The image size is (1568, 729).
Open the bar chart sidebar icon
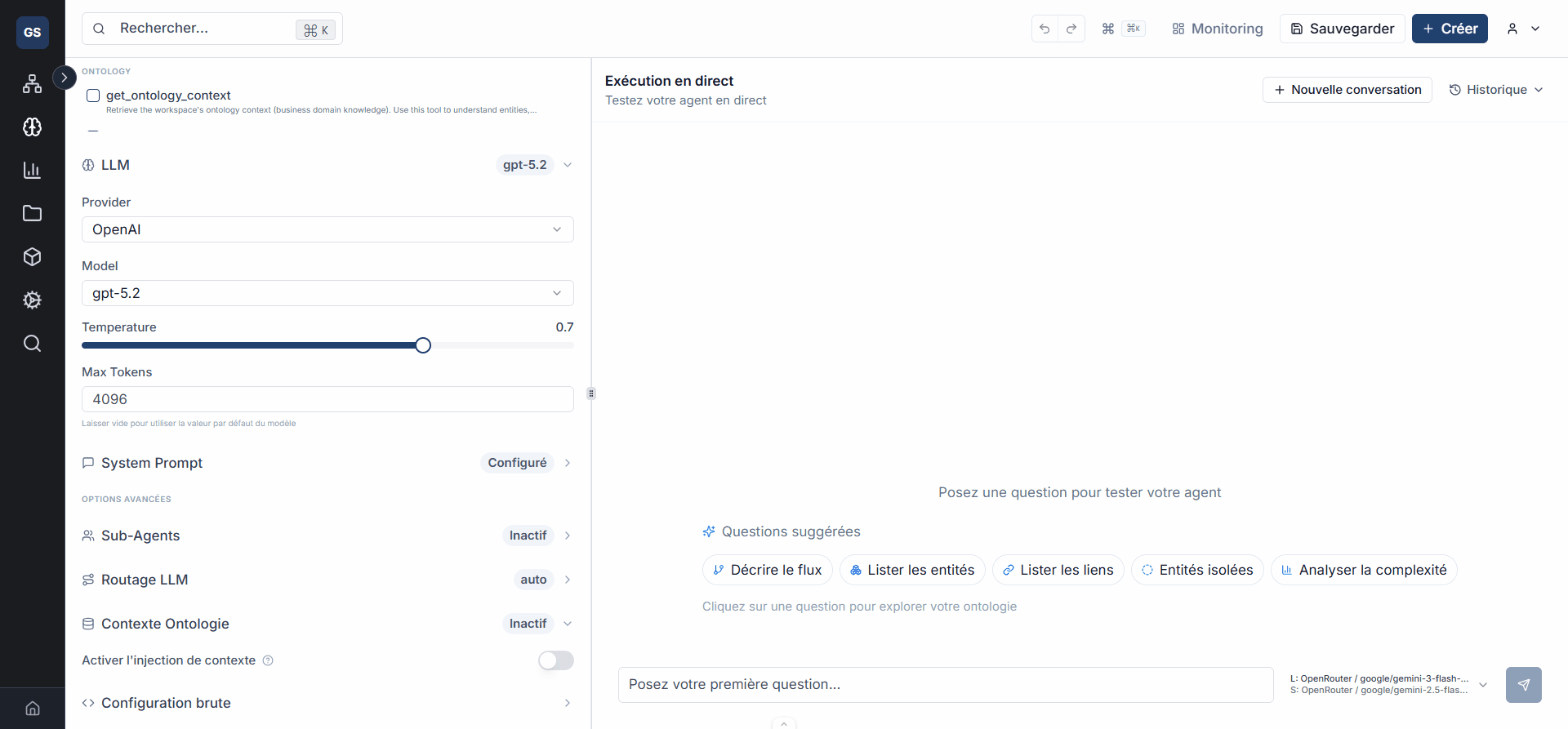click(32, 170)
